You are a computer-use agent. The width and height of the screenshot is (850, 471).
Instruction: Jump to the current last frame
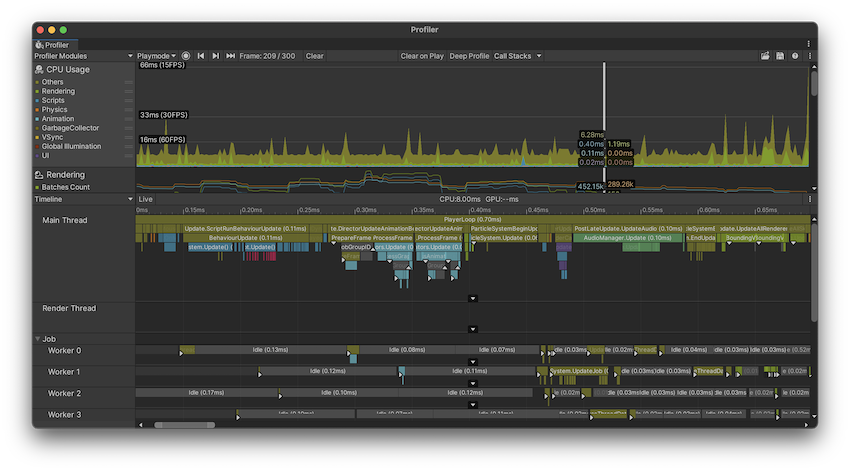pos(231,56)
